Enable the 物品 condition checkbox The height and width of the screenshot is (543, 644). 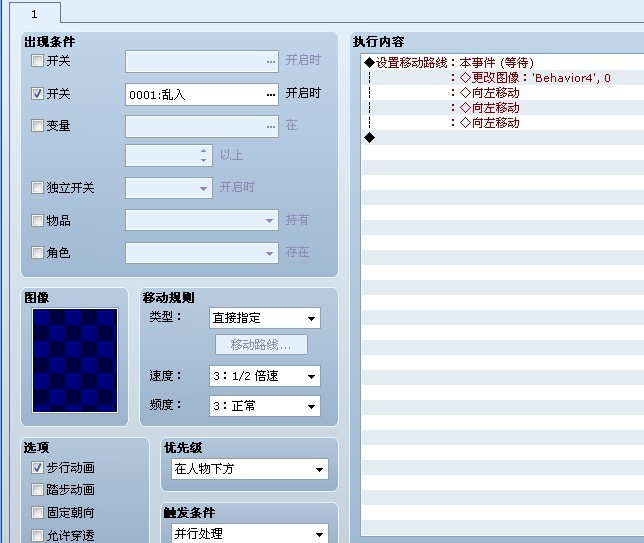[x=37, y=221]
